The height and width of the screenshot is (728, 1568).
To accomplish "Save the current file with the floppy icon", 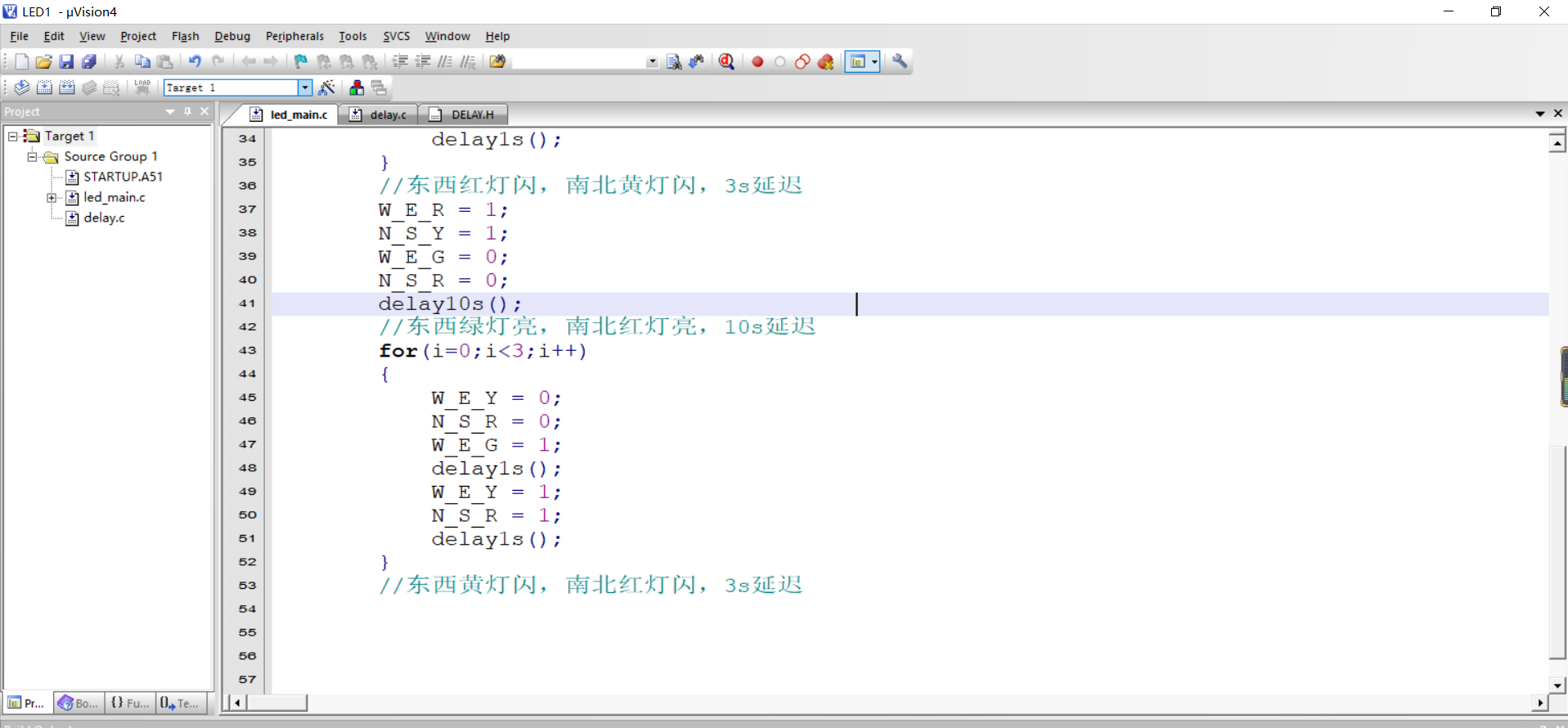I will [x=66, y=61].
